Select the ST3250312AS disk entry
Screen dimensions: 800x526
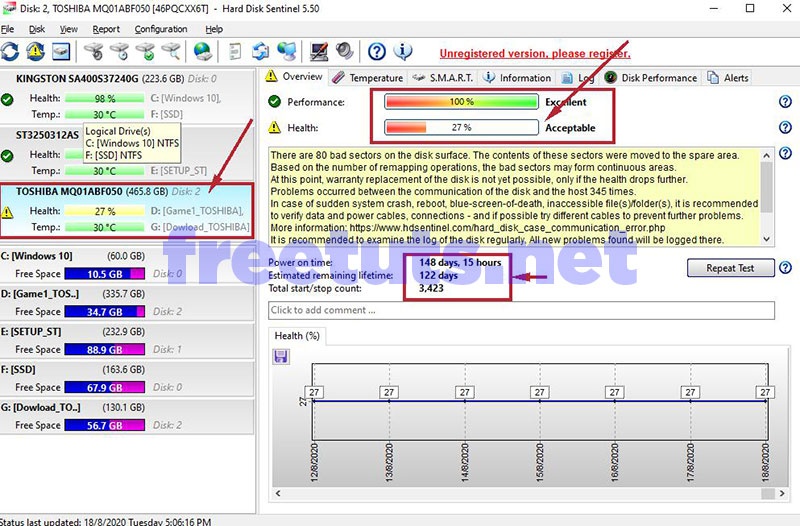pos(127,153)
